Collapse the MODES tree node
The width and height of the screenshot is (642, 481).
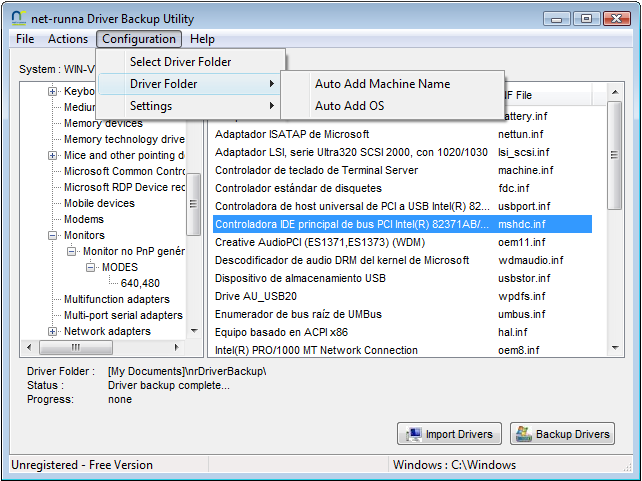click(90, 267)
